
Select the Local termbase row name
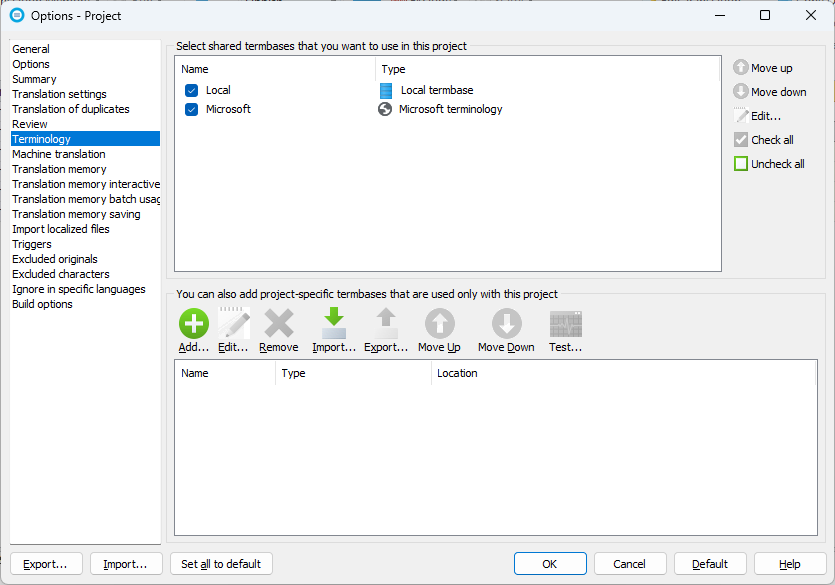tap(218, 90)
